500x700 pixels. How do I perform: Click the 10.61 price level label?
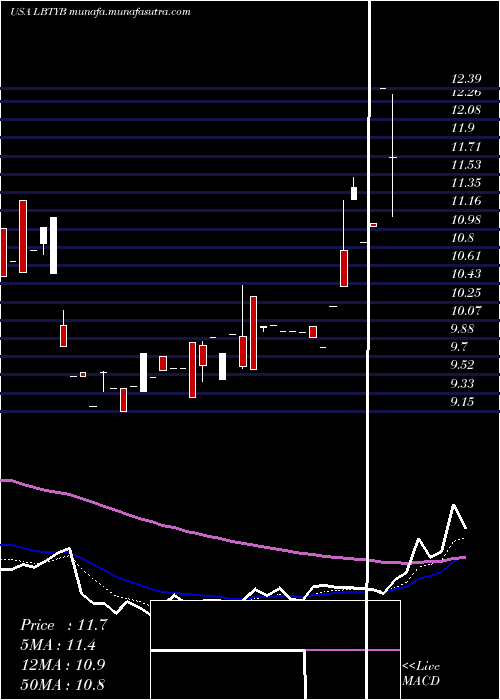click(x=466, y=256)
